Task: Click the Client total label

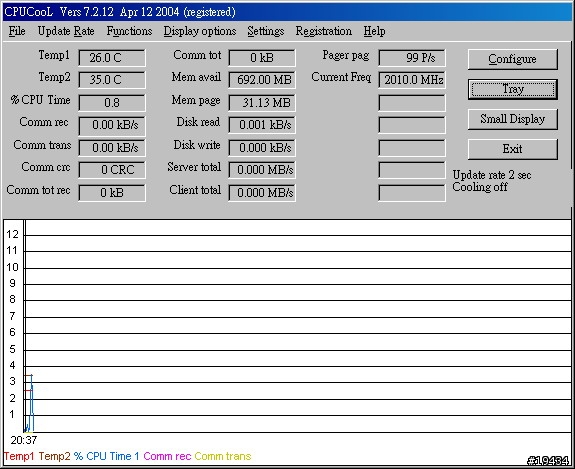Action: pyautogui.click(x=195, y=190)
